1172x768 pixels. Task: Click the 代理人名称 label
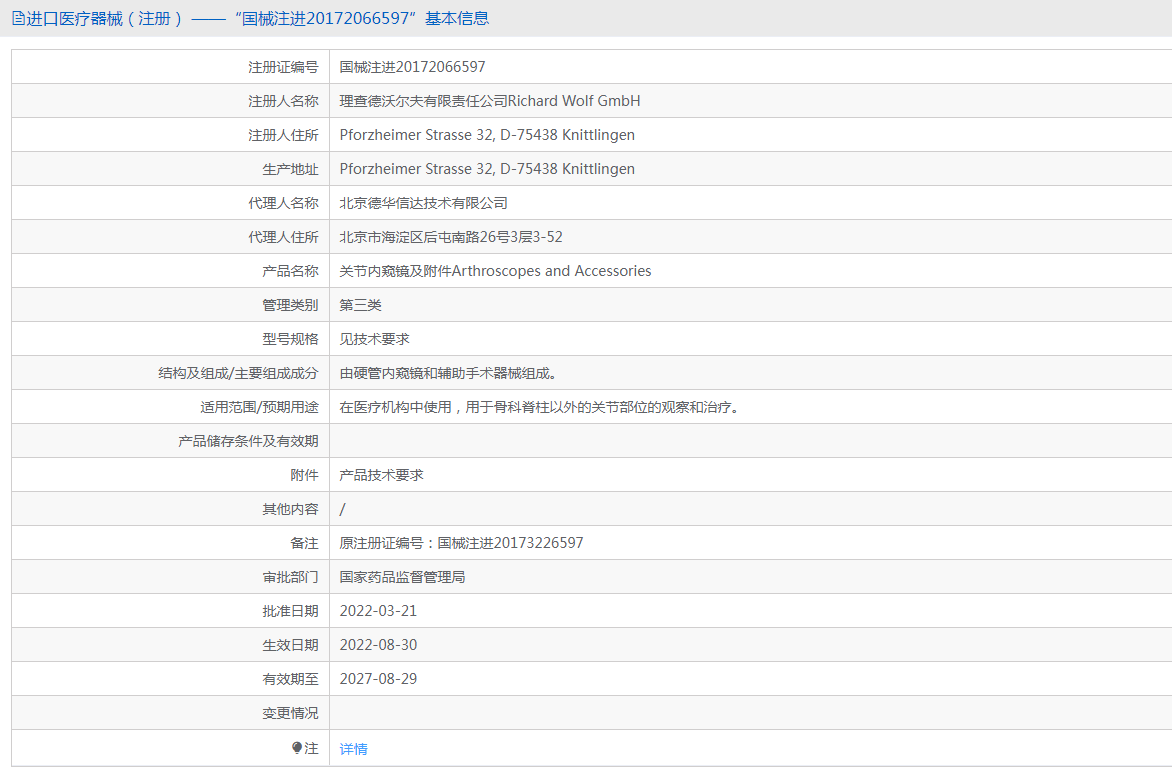tap(283, 203)
